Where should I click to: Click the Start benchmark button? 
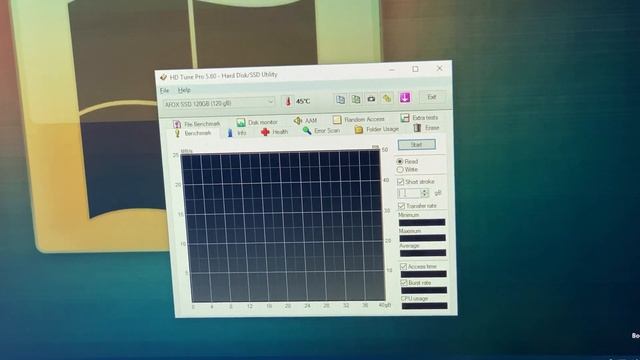point(417,144)
